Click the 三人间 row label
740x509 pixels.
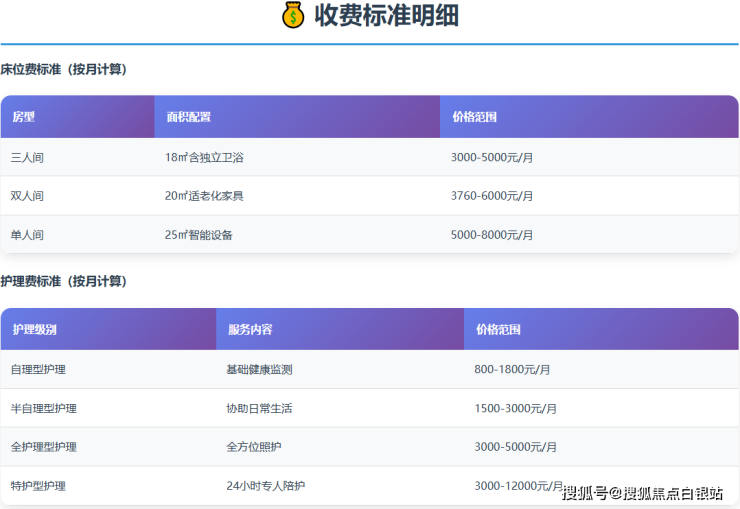(27, 157)
